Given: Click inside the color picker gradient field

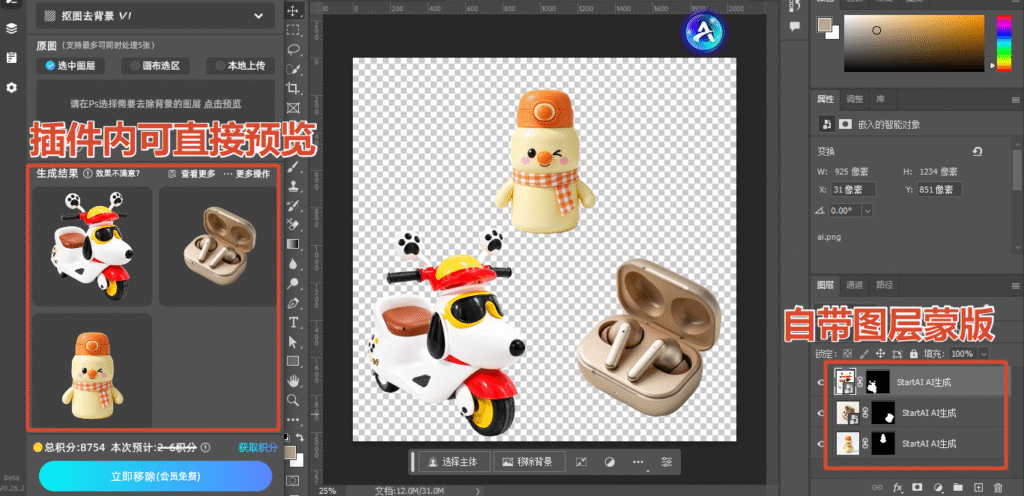Looking at the screenshot, I should (x=916, y=43).
